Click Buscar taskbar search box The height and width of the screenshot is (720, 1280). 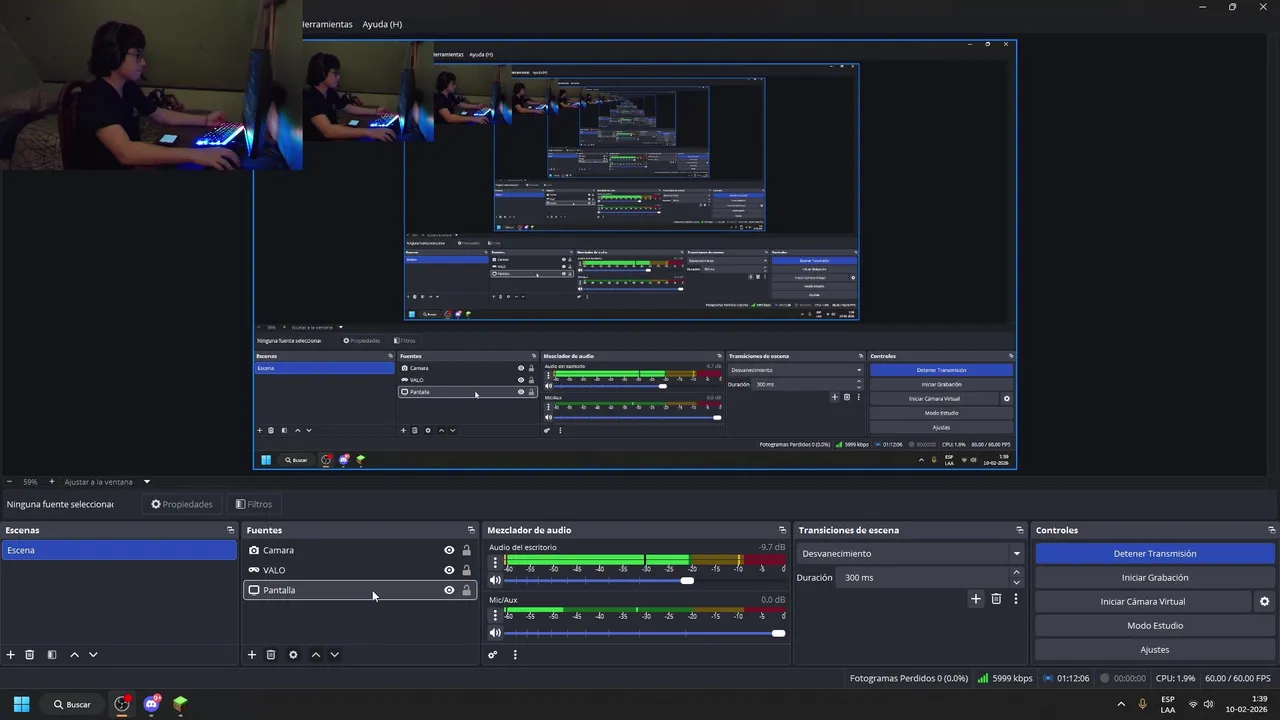(72, 704)
